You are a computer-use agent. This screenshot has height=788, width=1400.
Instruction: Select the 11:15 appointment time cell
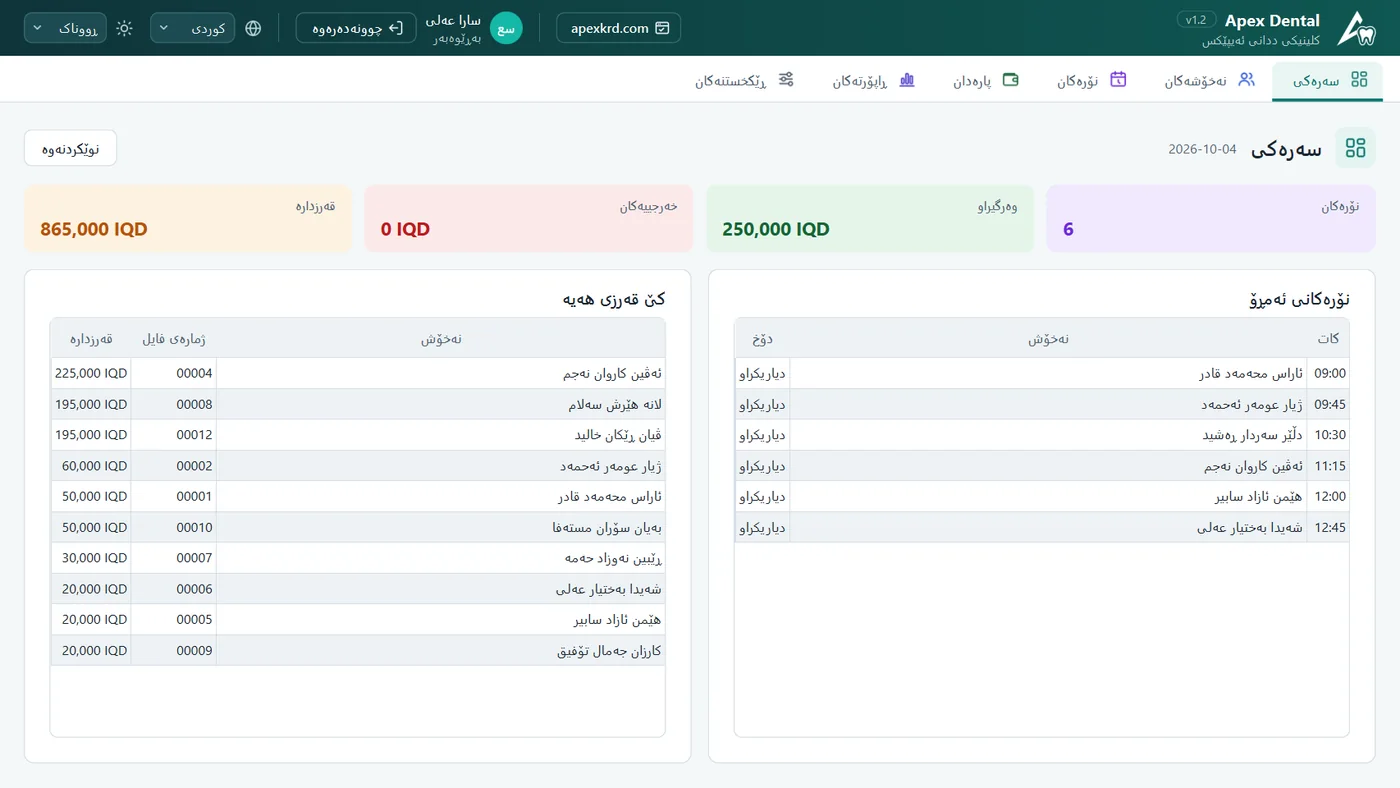pos(1329,466)
